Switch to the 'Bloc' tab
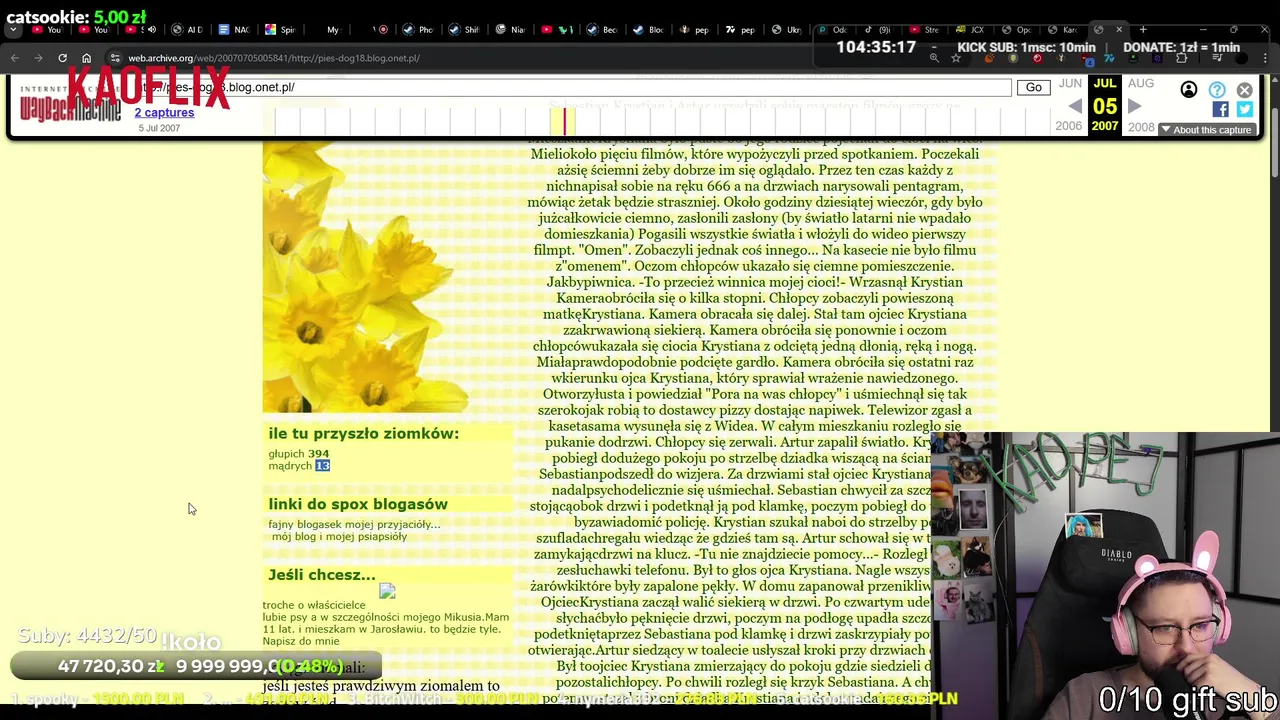Image resolution: width=1280 pixels, height=720 pixels. click(x=647, y=30)
